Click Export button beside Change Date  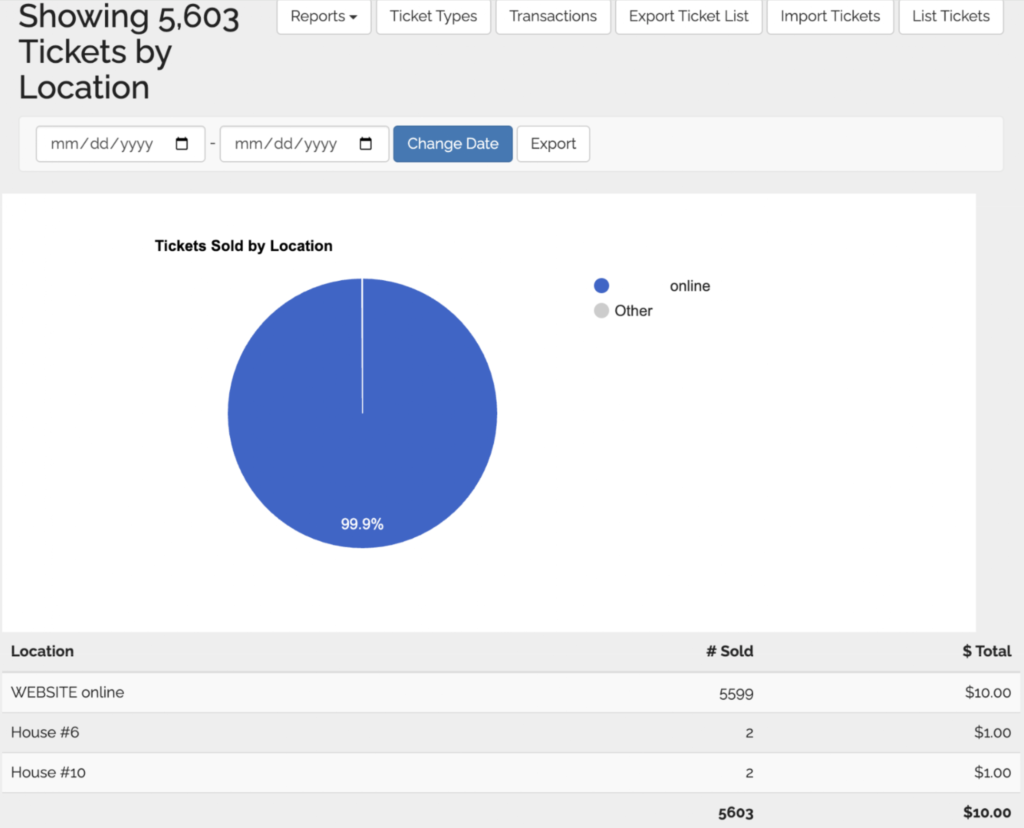tap(553, 144)
